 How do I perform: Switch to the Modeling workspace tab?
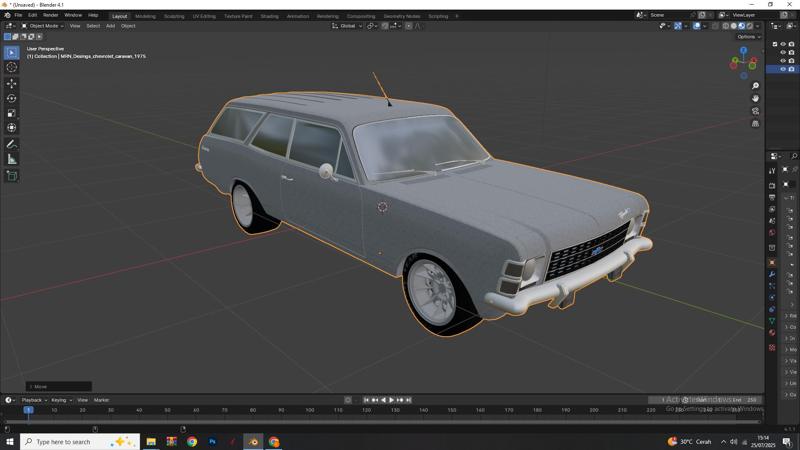click(145, 16)
